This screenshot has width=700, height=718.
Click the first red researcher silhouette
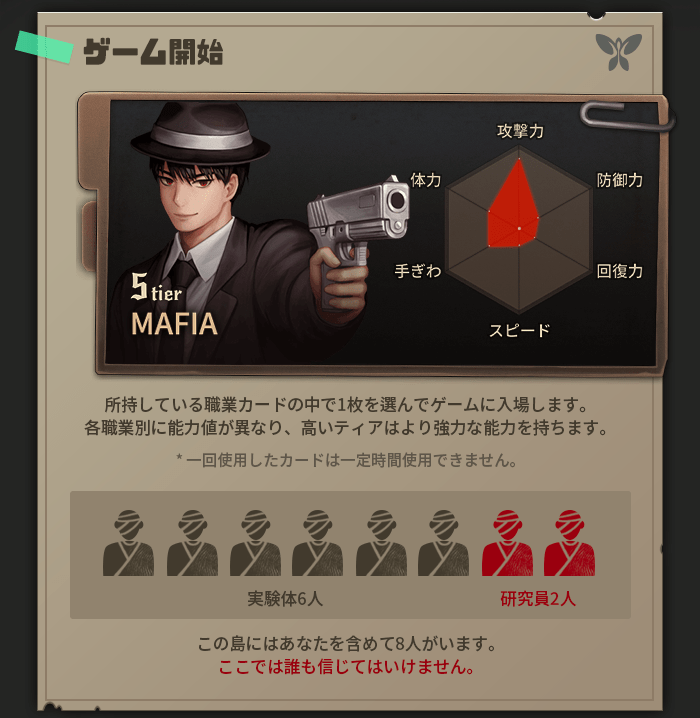(x=507, y=543)
